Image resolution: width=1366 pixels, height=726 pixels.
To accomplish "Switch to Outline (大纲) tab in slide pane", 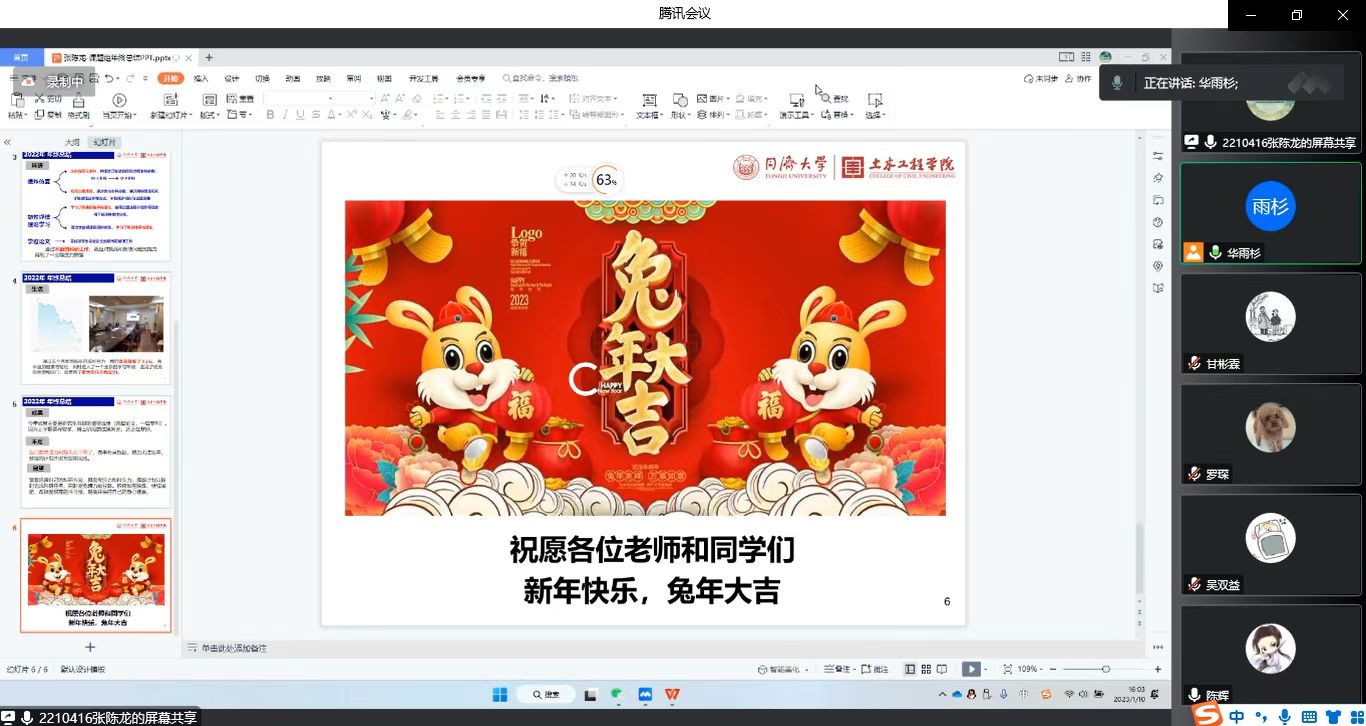I will coord(71,142).
